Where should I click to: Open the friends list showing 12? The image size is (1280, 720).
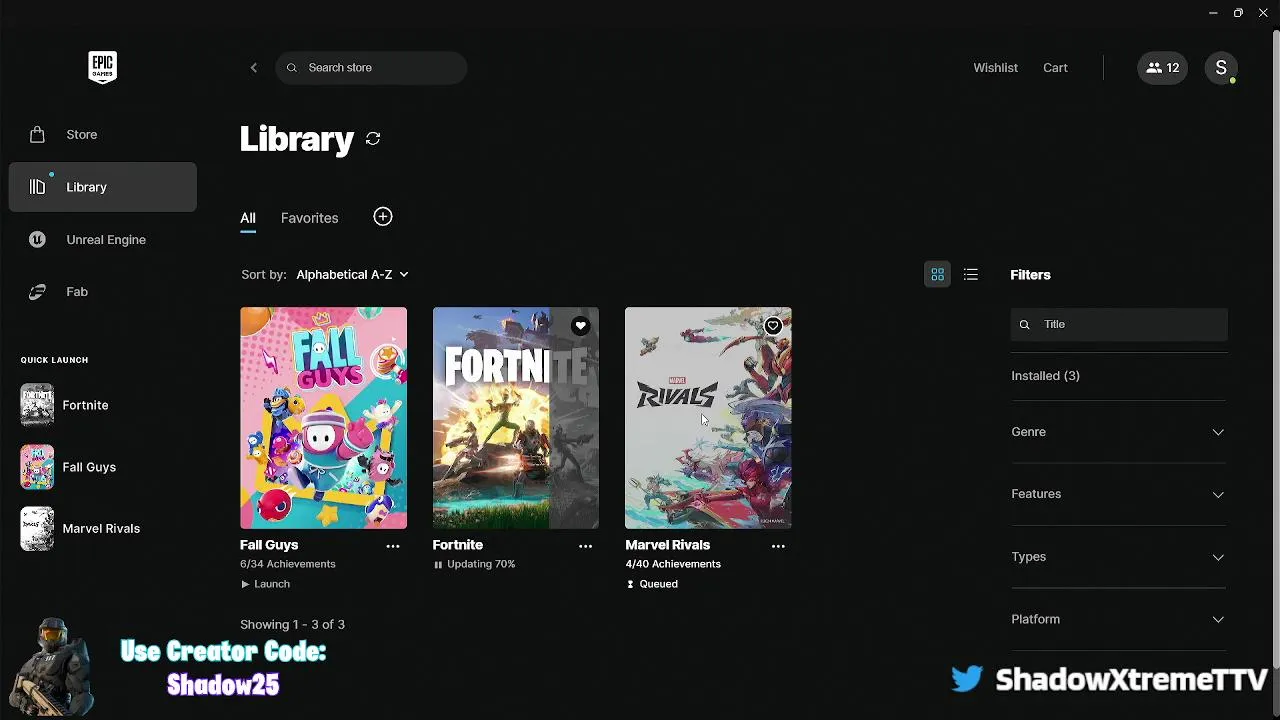(x=1162, y=68)
